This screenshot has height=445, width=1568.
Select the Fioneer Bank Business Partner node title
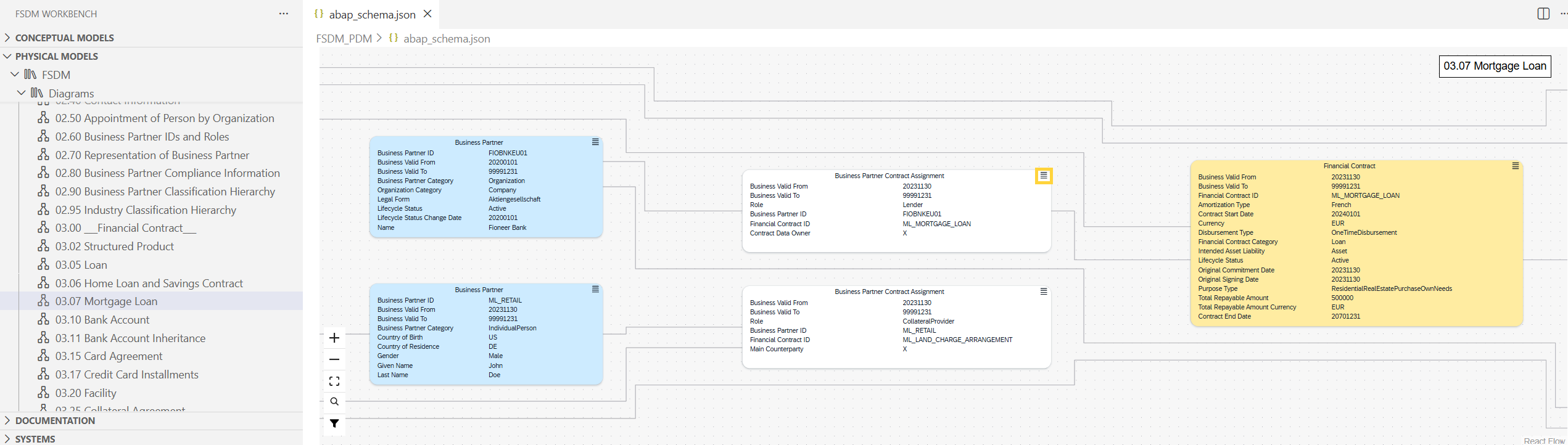pyautogui.click(x=479, y=142)
